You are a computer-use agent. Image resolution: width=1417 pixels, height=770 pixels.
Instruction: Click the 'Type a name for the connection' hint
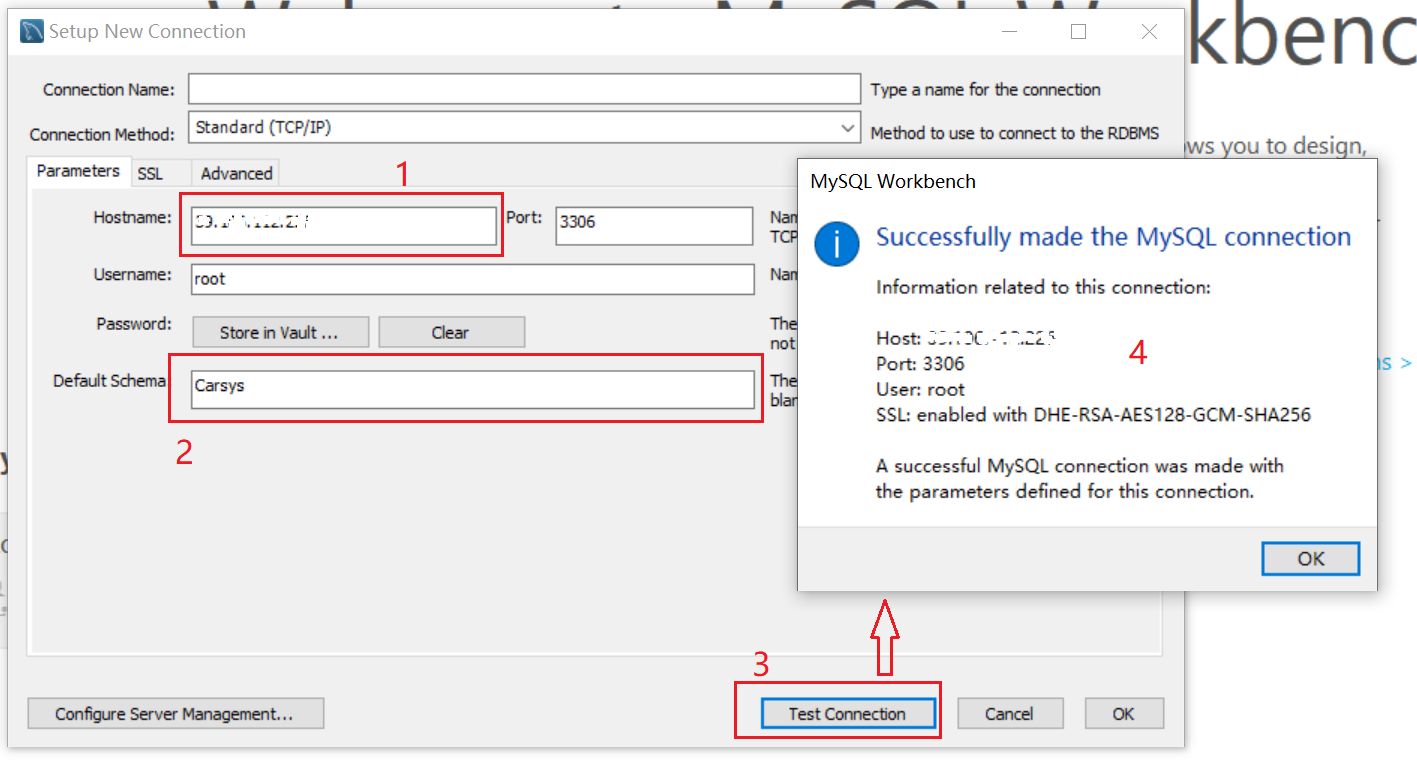[985, 89]
